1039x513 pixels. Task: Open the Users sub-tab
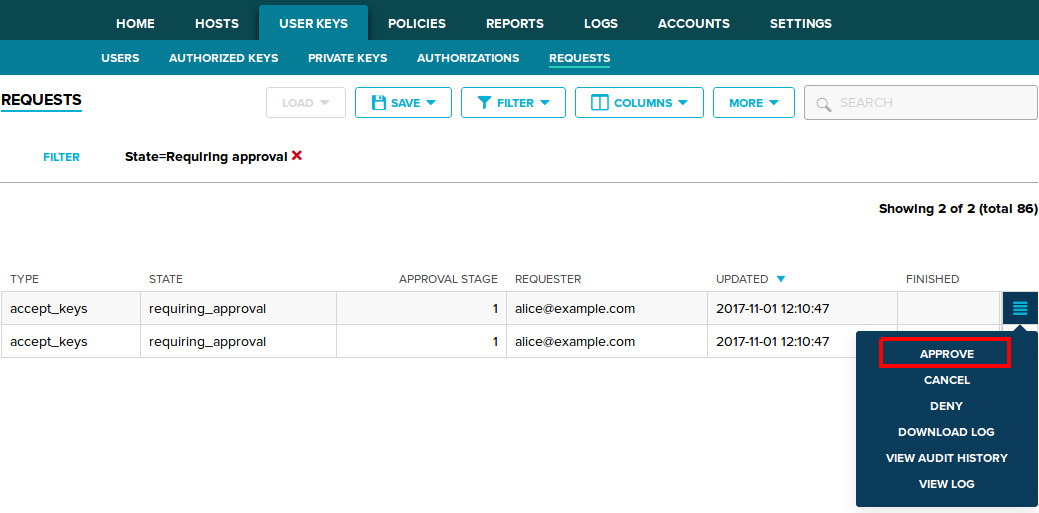pos(120,58)
